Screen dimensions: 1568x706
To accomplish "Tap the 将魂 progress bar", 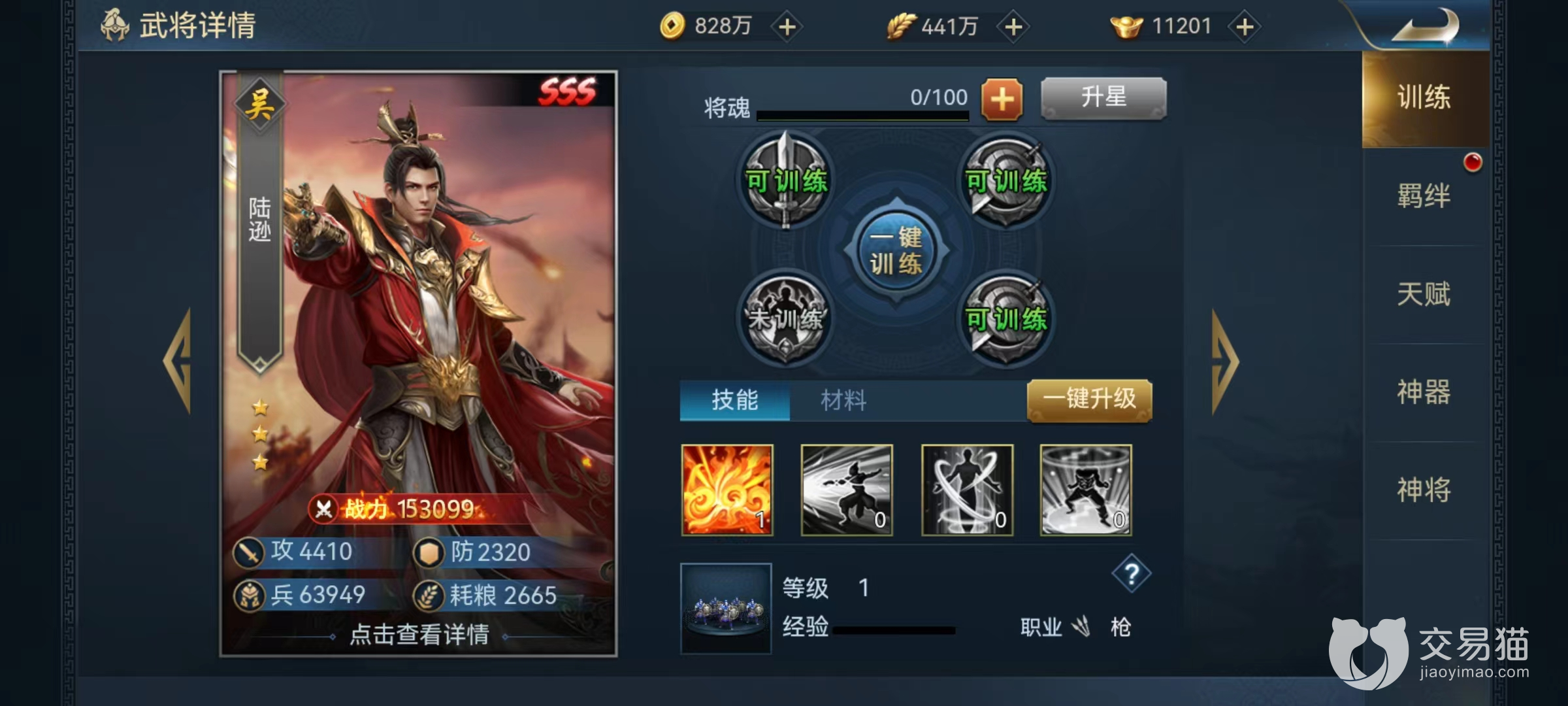I will [x=862, y=116].
